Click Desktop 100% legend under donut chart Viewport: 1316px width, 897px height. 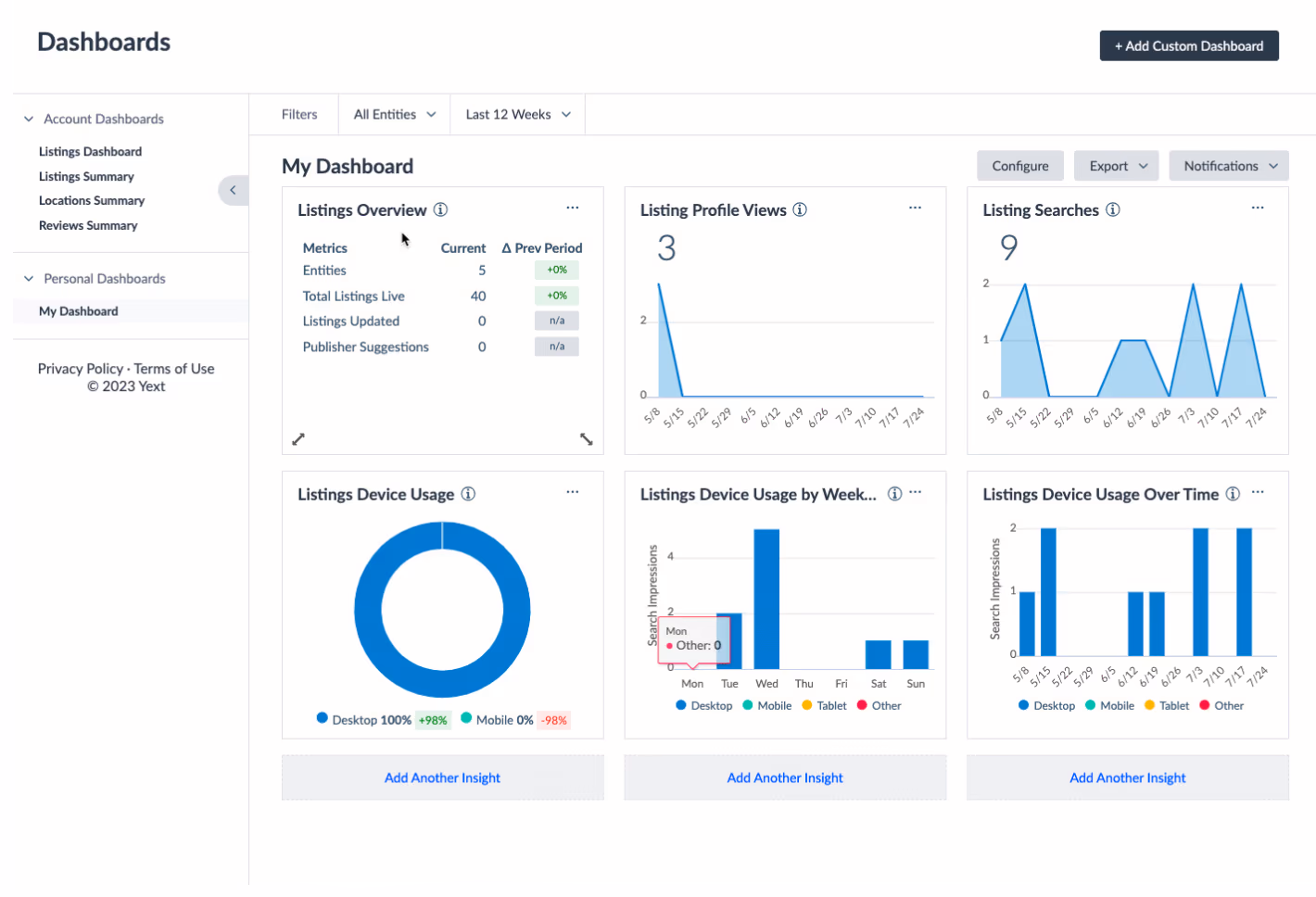tap(364, 719)
